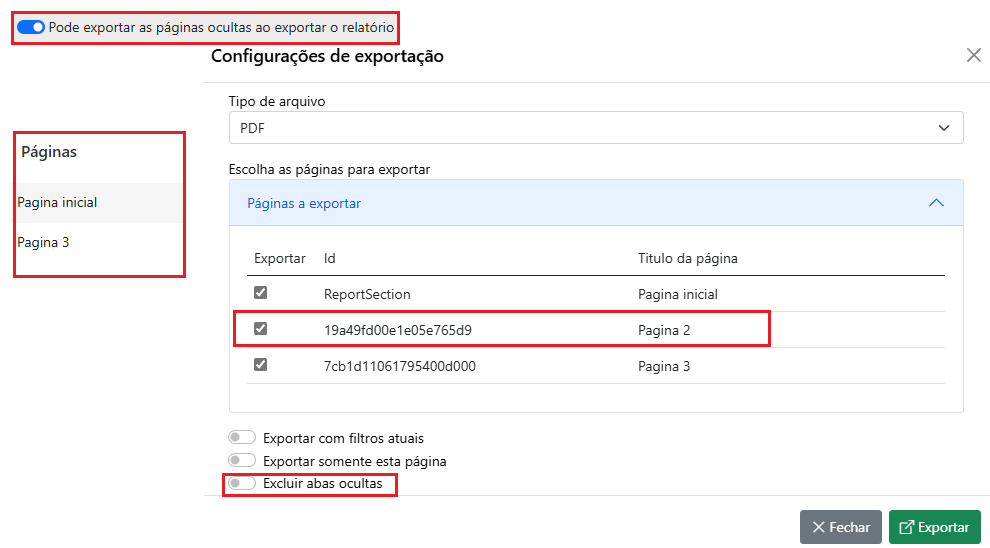Disable the hidden pages export permission toggle
The width and height of the screenshot is (990, 548).
click(31, 28)
